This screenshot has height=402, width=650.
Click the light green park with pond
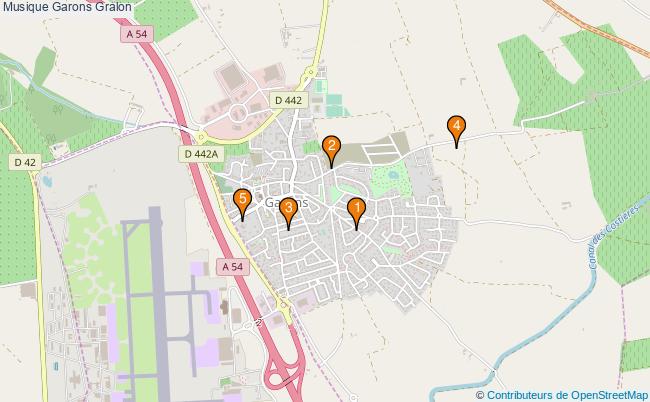click(x=390, y=179)
